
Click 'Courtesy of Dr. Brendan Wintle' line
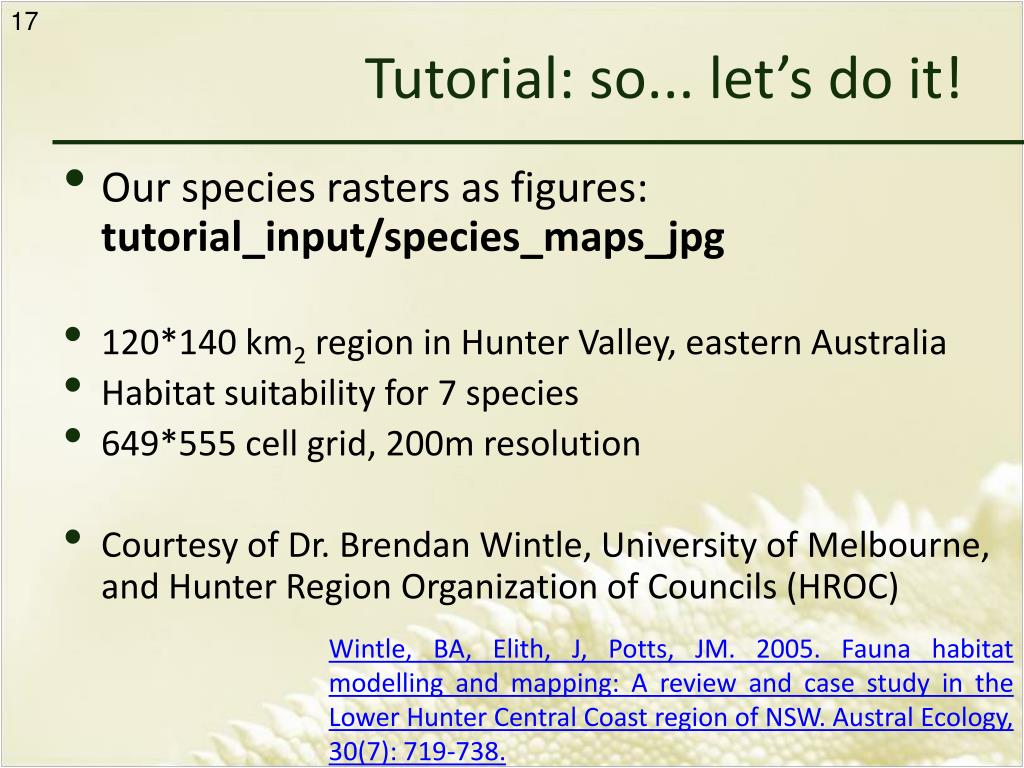[545, 545]
